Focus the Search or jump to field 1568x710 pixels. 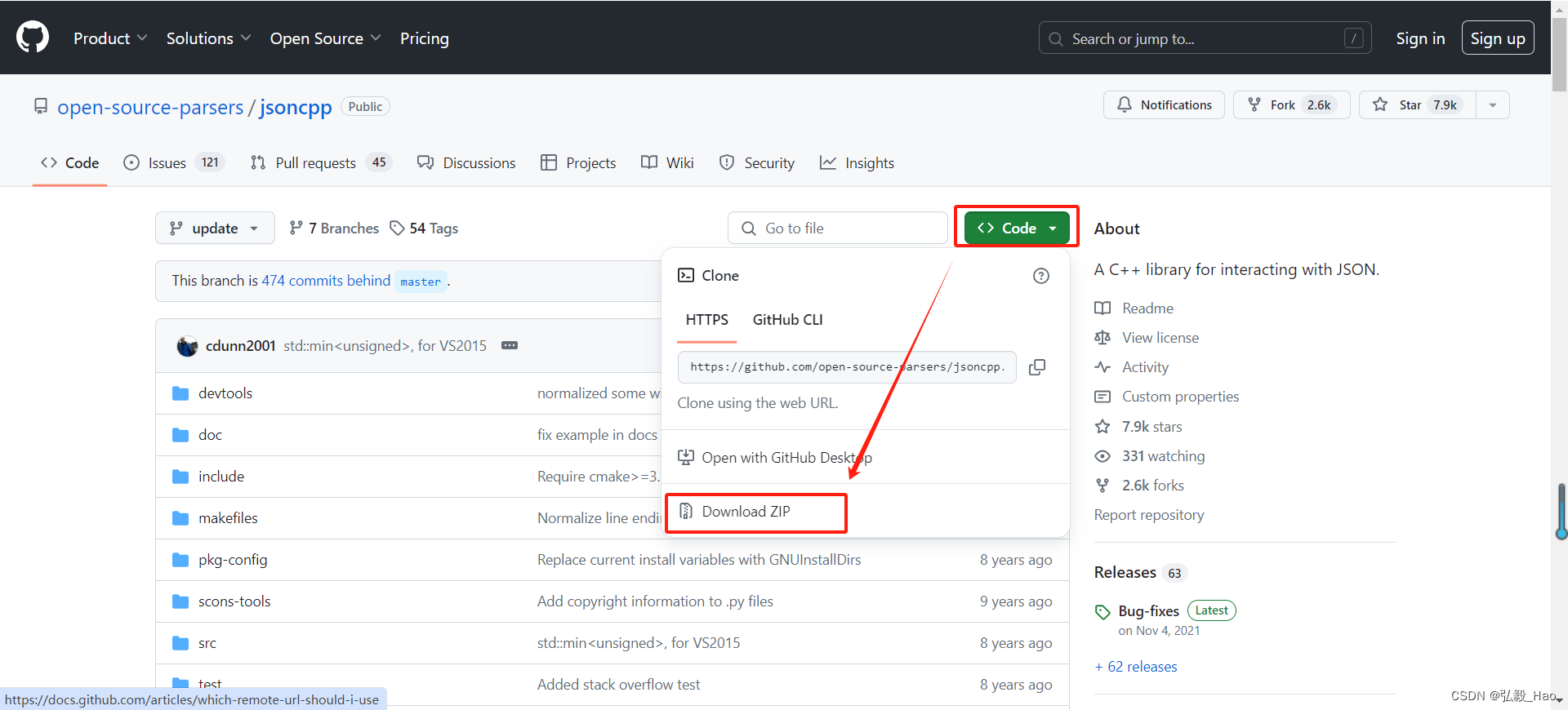point(1205,38)
